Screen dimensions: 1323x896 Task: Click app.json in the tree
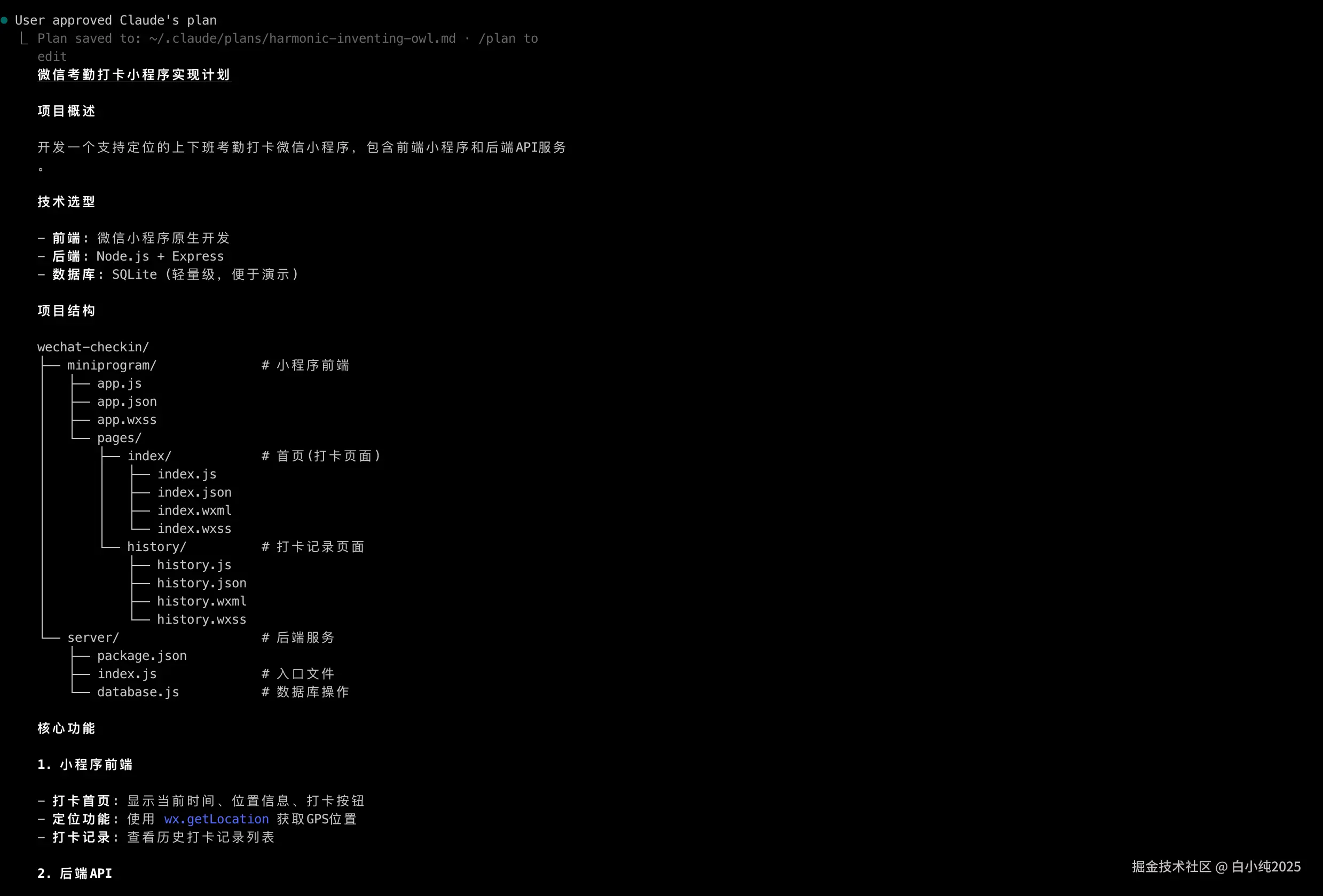tap(127, 402)
